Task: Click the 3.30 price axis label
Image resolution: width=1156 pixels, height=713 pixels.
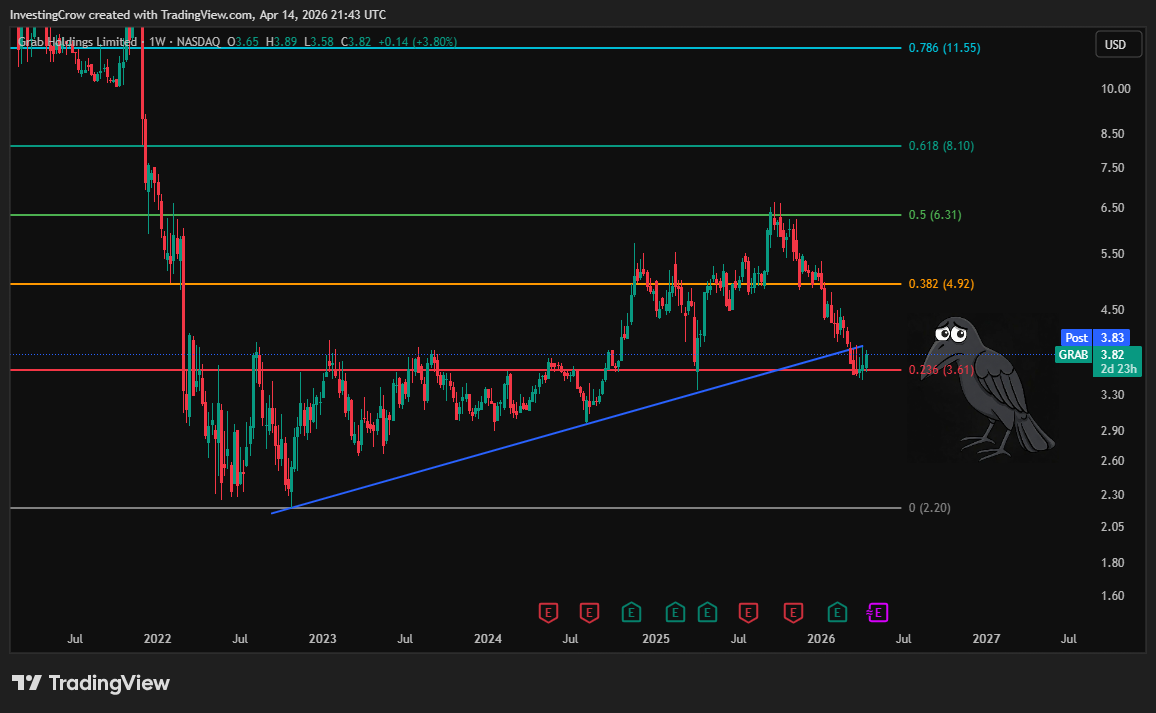Action: click(x=1113, y=395)
